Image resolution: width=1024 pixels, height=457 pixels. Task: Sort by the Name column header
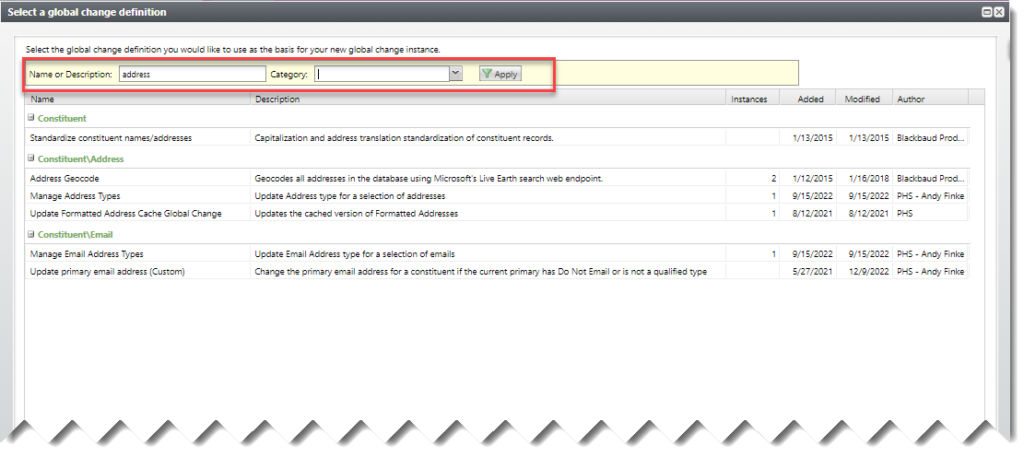138,99
